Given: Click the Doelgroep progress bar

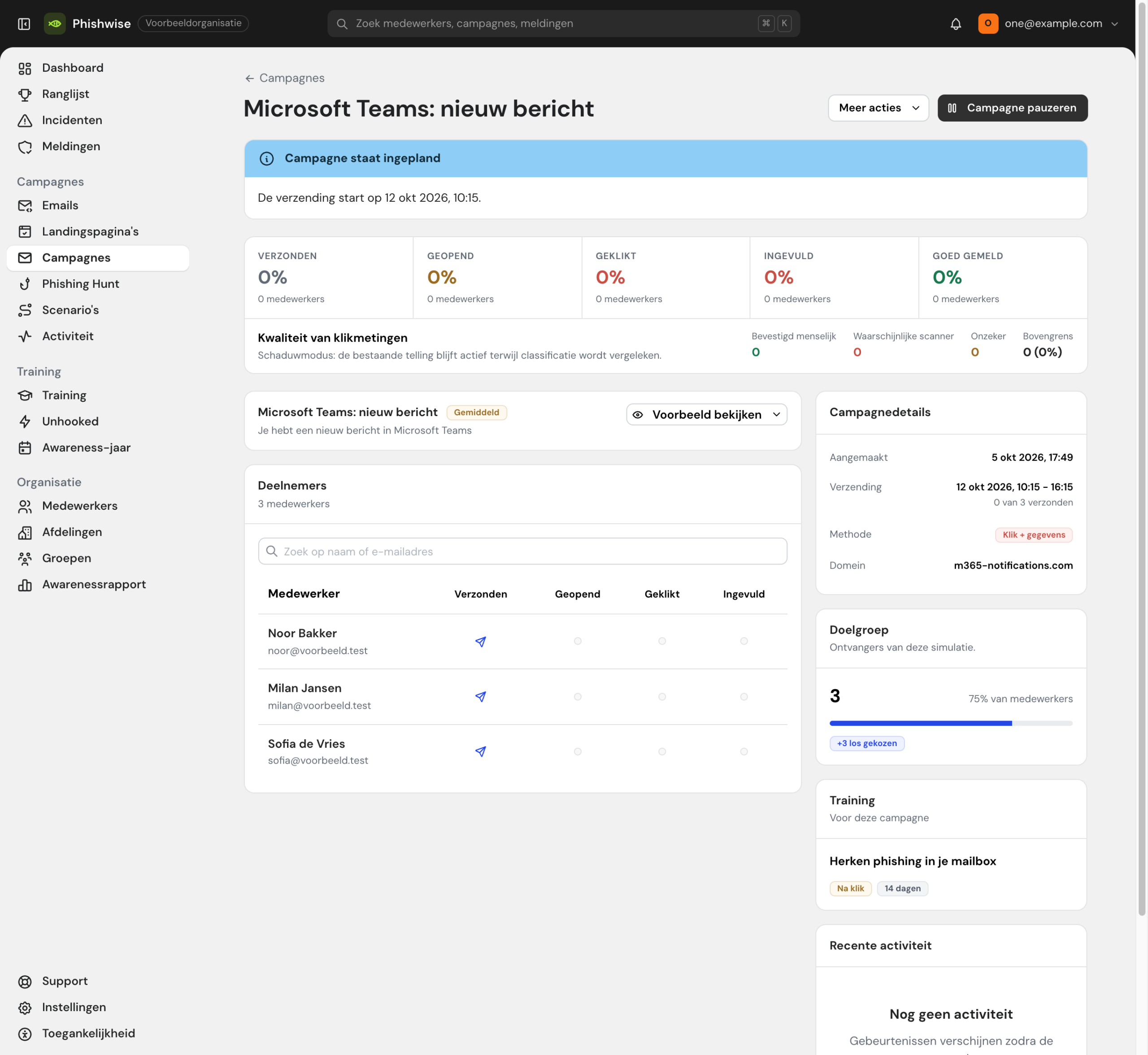Looking at the screenshot, I should tap(951, 723).
